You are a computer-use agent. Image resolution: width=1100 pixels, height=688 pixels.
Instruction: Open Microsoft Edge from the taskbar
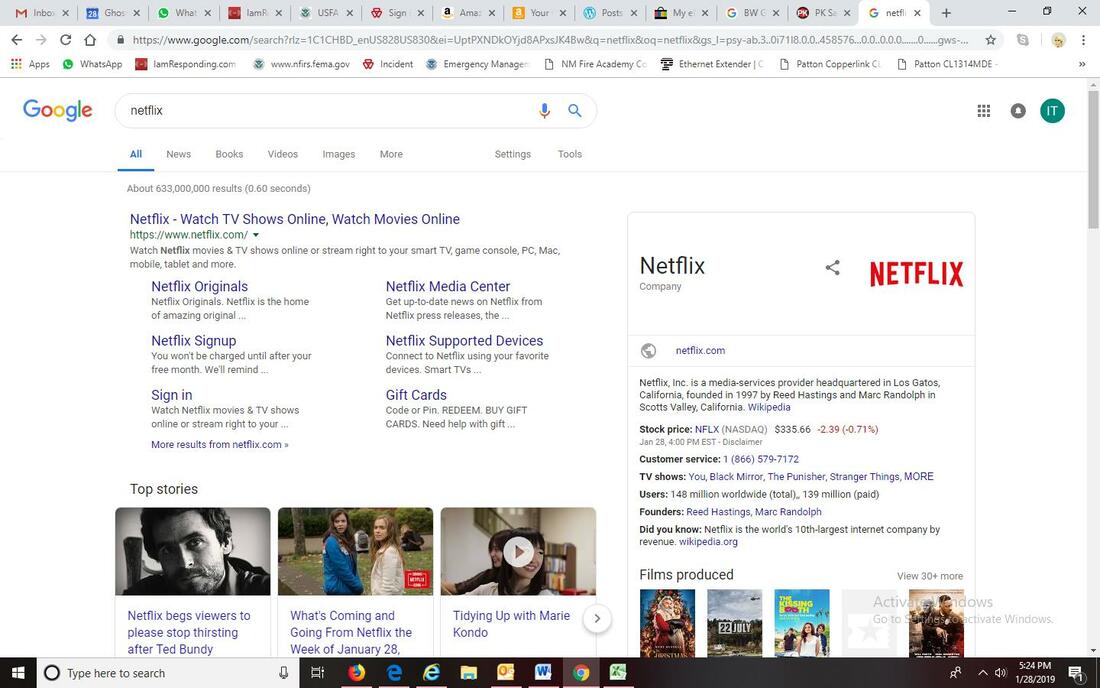(394, 673)
